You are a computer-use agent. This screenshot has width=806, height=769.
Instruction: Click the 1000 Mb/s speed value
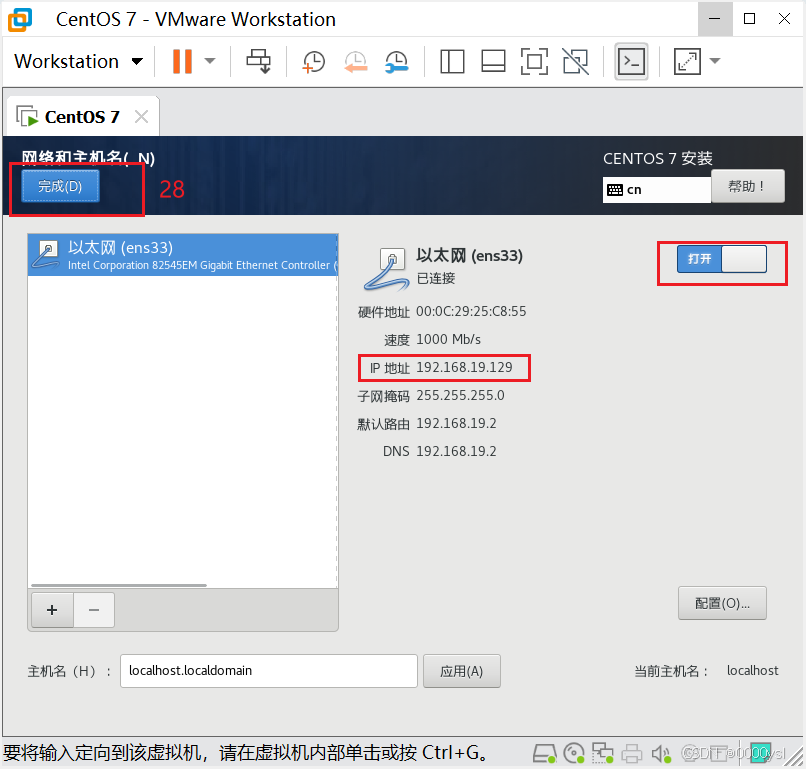[448, 339]
